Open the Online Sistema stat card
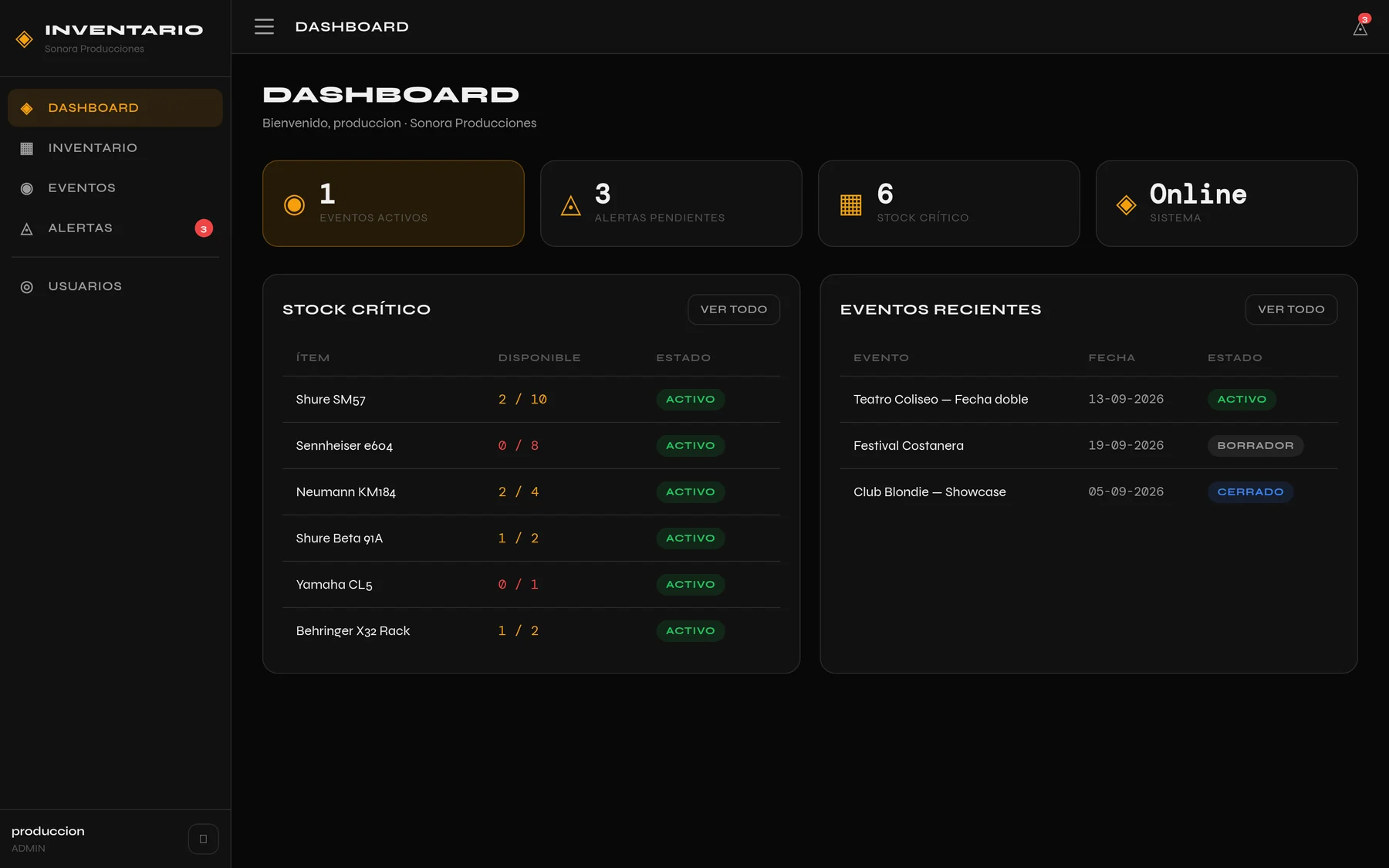The width and height of the screenshot is (1389, 868). 1227,204
